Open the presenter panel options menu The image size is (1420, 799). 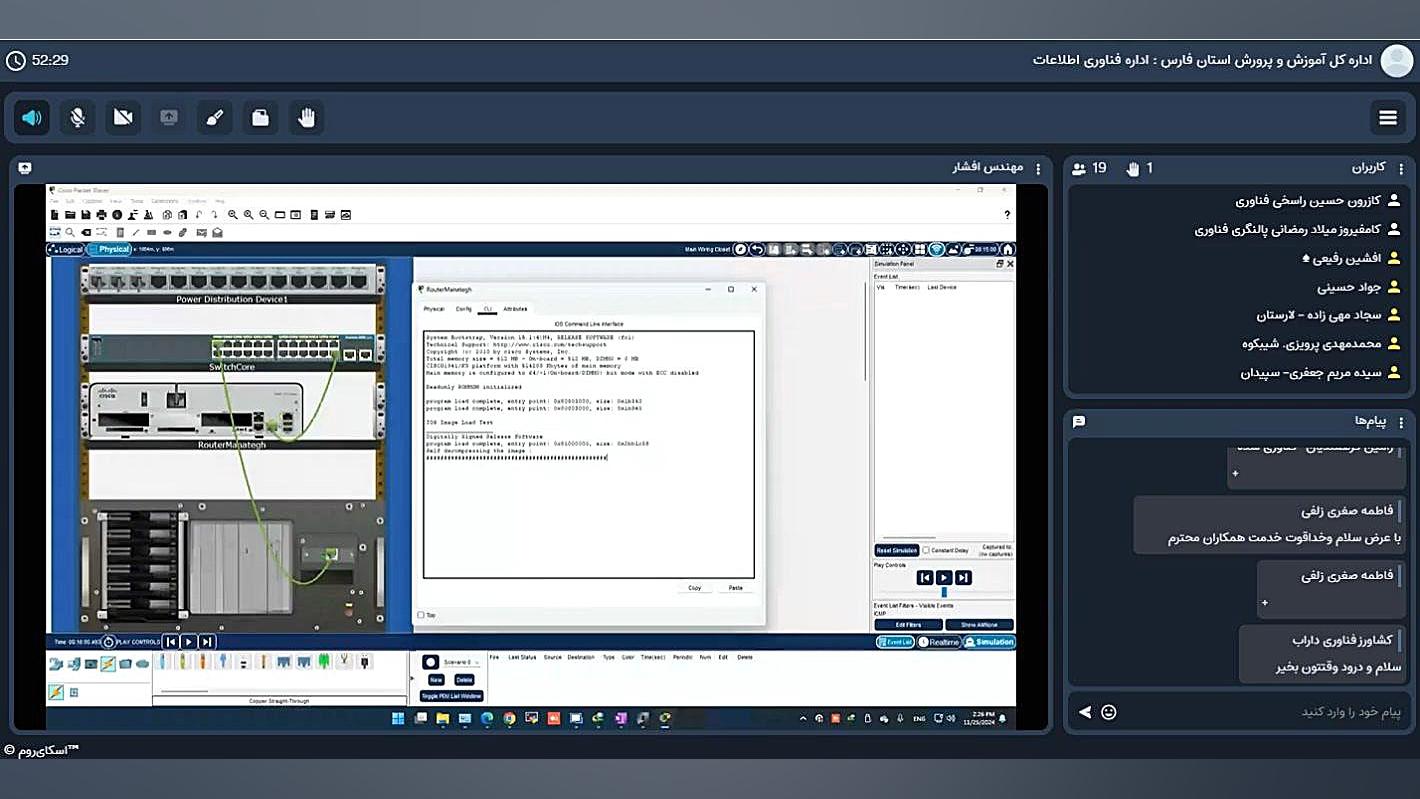[1038, 169]
